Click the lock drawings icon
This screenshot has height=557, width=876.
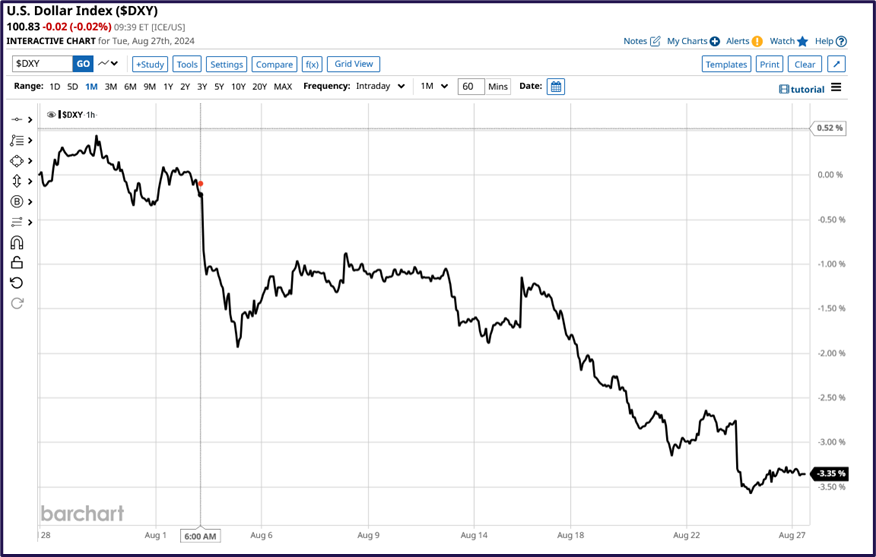(x=17, y=263)
